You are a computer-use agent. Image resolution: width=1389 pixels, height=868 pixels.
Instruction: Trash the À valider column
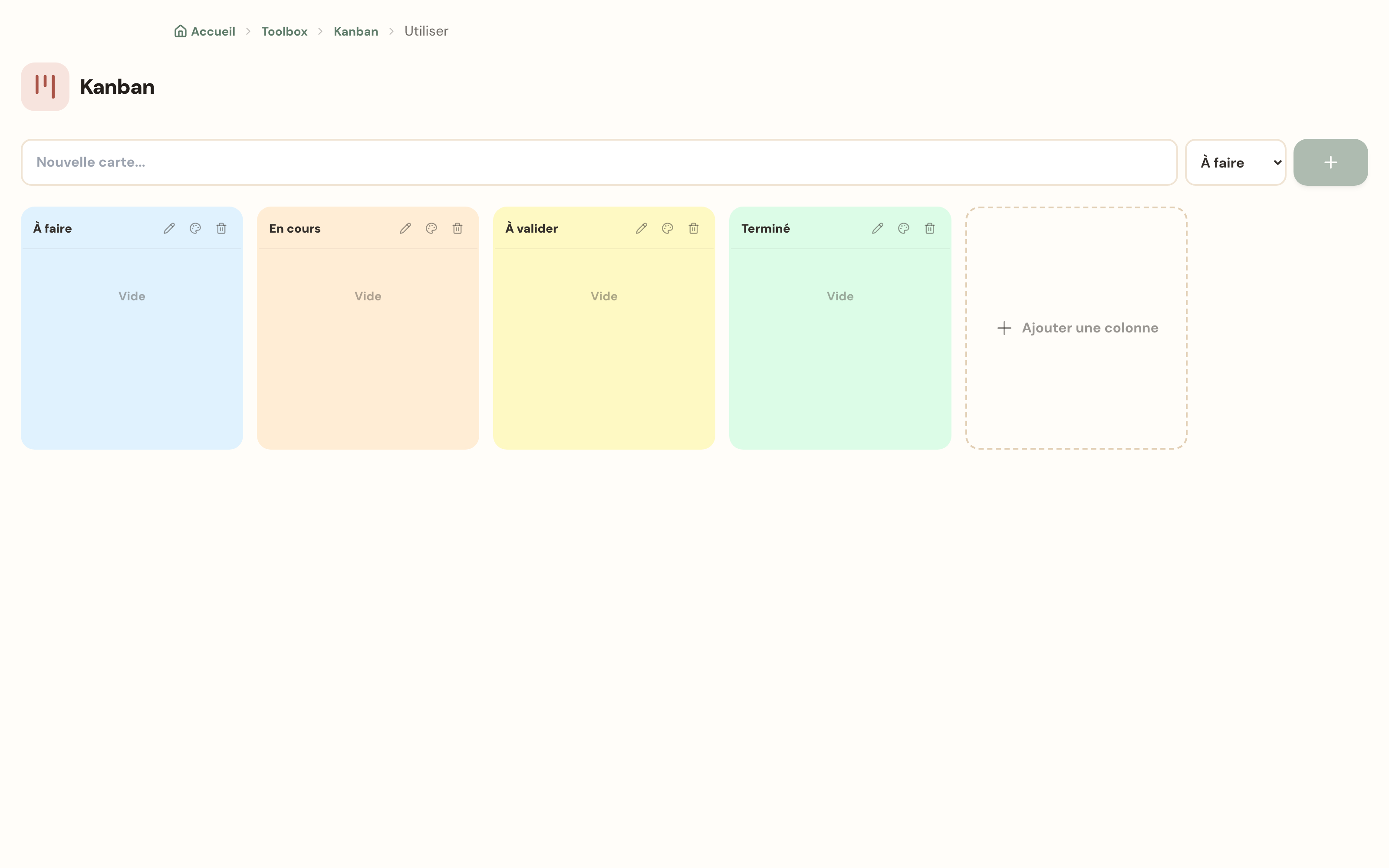pyautogui.click(x=693, y=228)
